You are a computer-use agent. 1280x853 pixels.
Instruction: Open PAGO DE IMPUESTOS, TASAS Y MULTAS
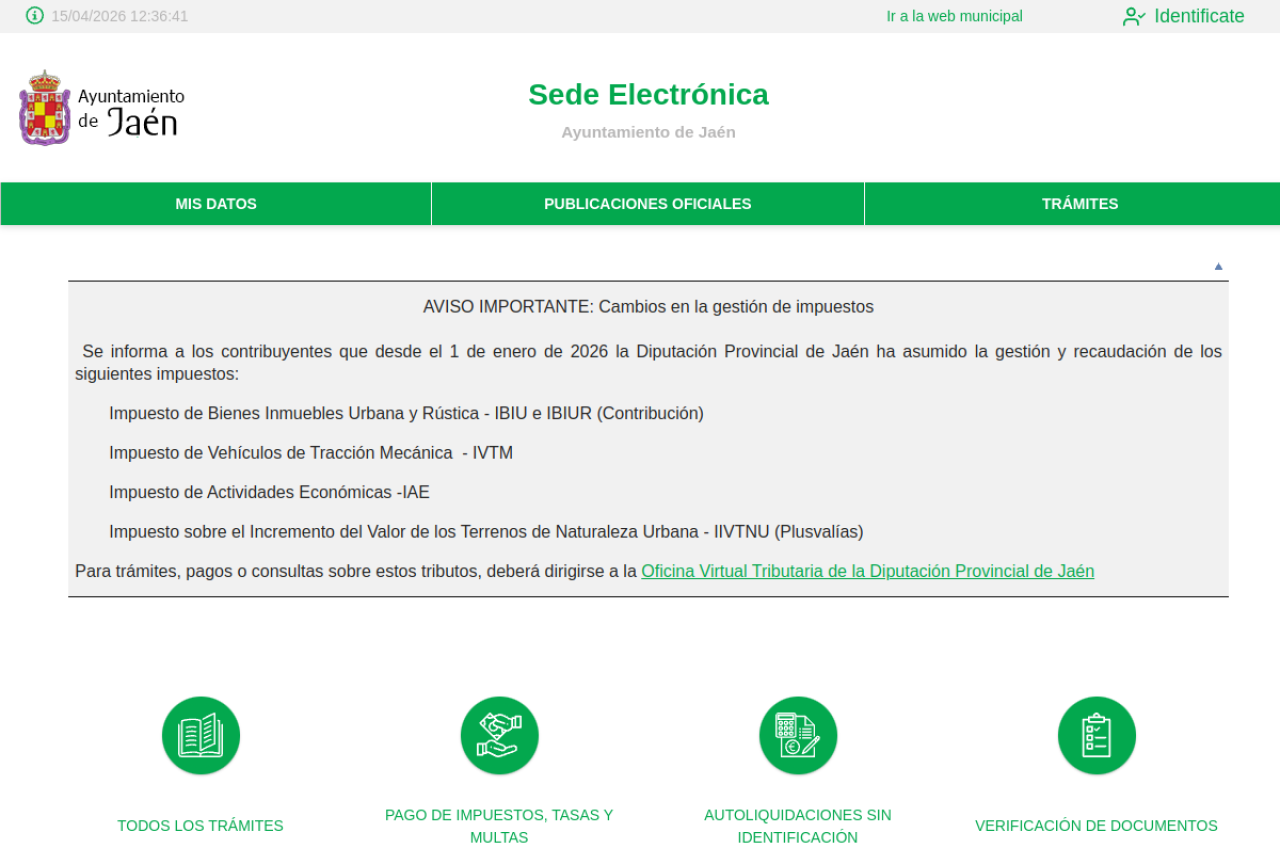[499, 826]
